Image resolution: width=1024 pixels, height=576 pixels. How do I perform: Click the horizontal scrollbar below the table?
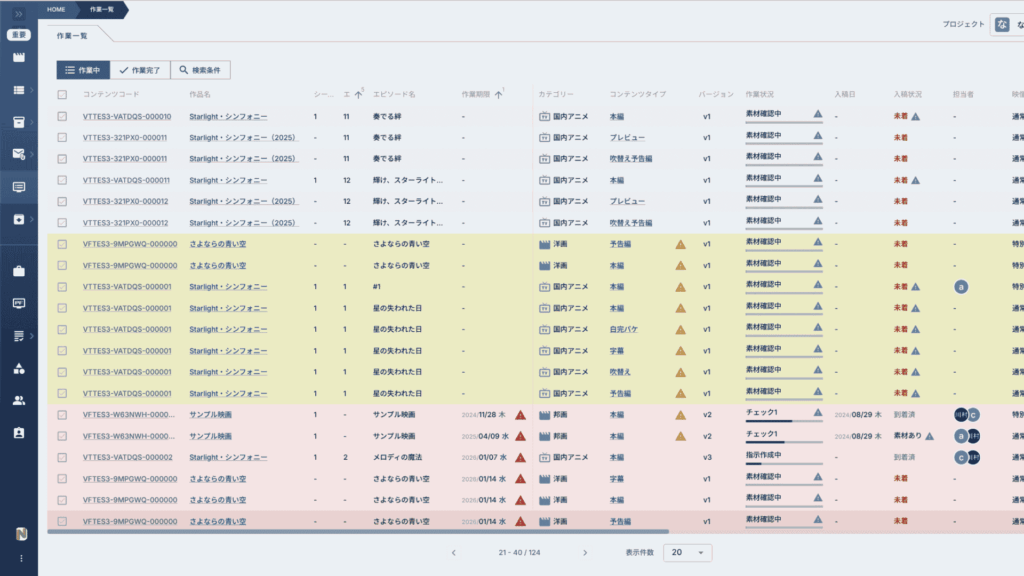pos(358,532)
